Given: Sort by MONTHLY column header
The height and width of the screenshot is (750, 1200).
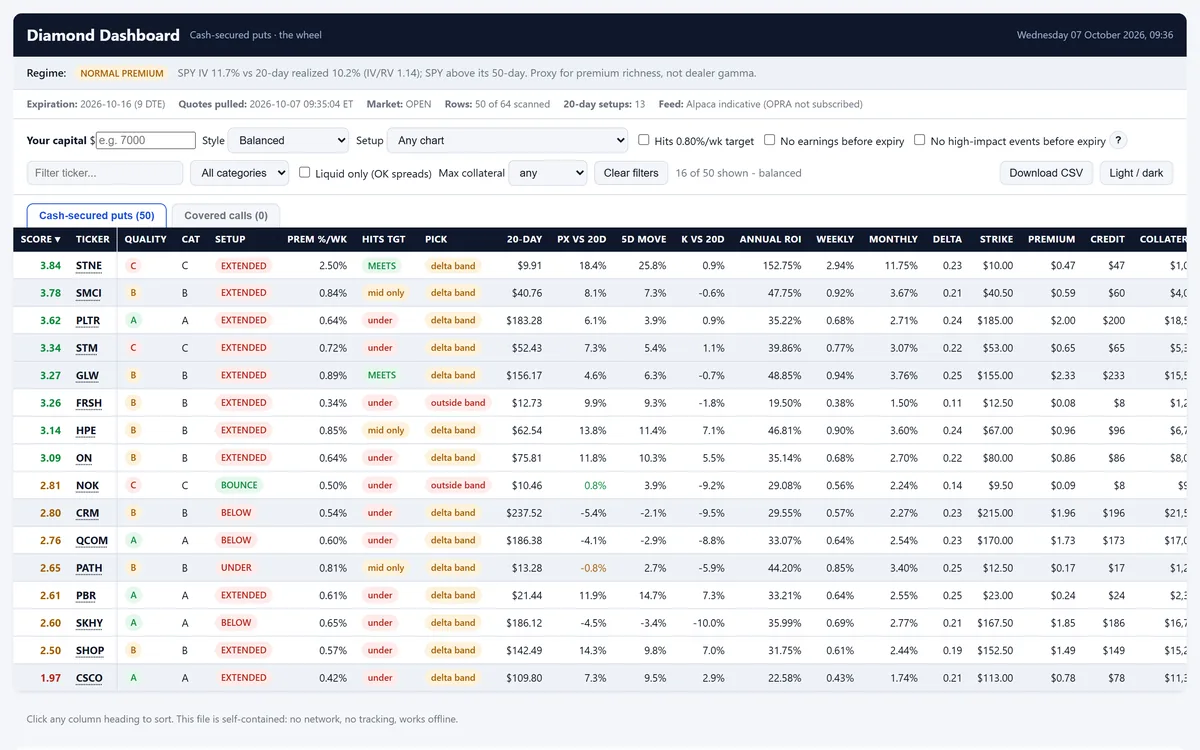Looking at the screenshot, I should click(893, 239).
